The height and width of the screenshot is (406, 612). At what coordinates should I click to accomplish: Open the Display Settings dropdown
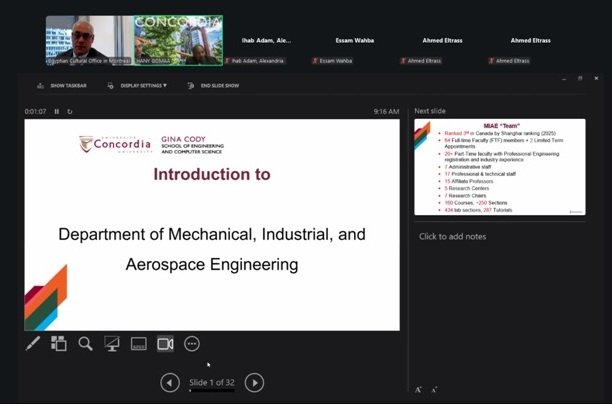pos(137,85)
